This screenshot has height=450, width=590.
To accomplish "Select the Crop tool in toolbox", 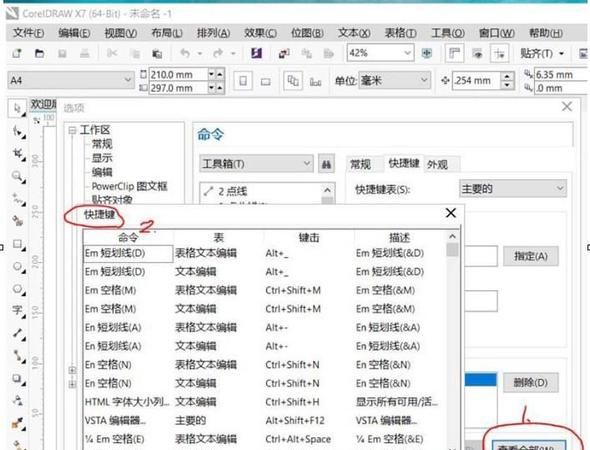I will click(x=18, y=154).
